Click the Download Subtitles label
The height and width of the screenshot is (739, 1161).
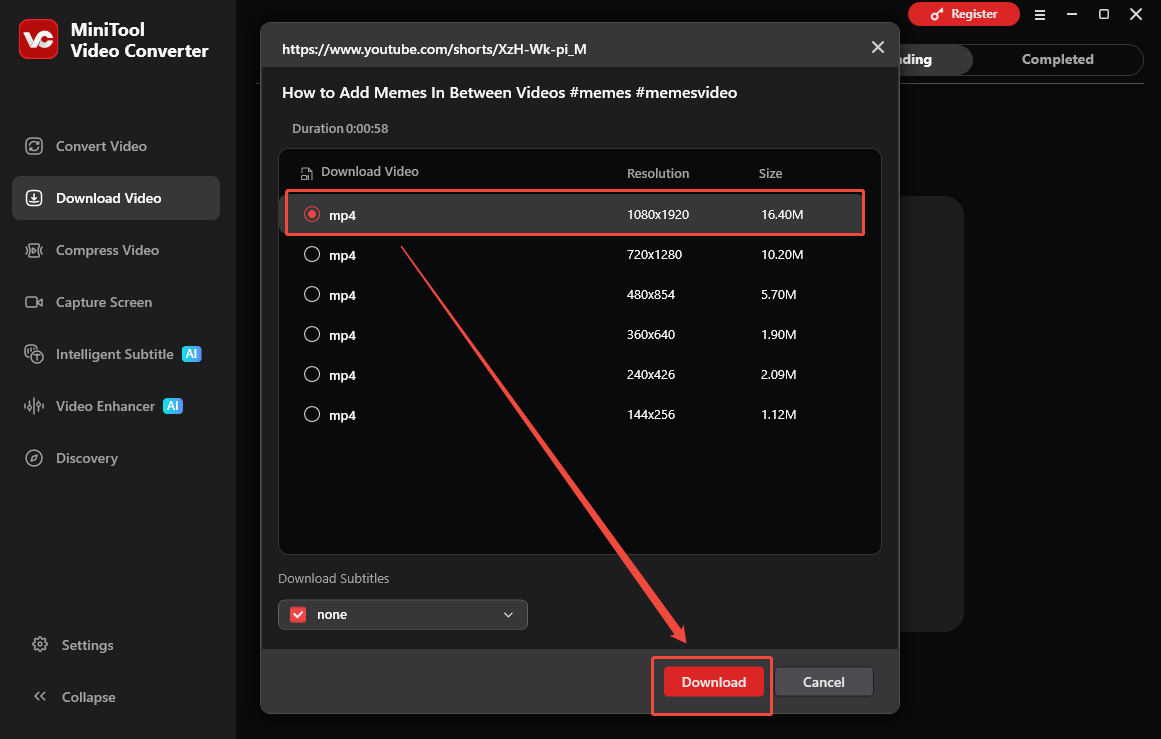(333, 578)
